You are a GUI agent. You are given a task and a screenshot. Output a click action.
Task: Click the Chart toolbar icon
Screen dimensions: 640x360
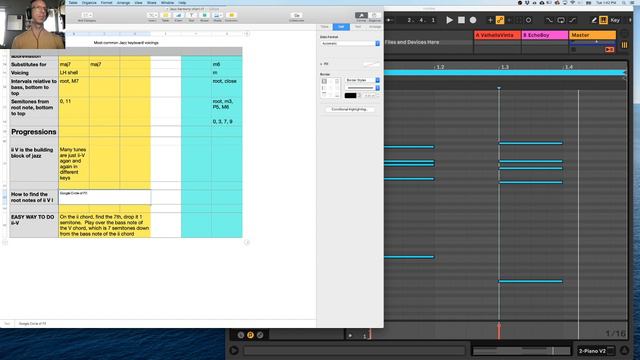(x=178, y=16)
